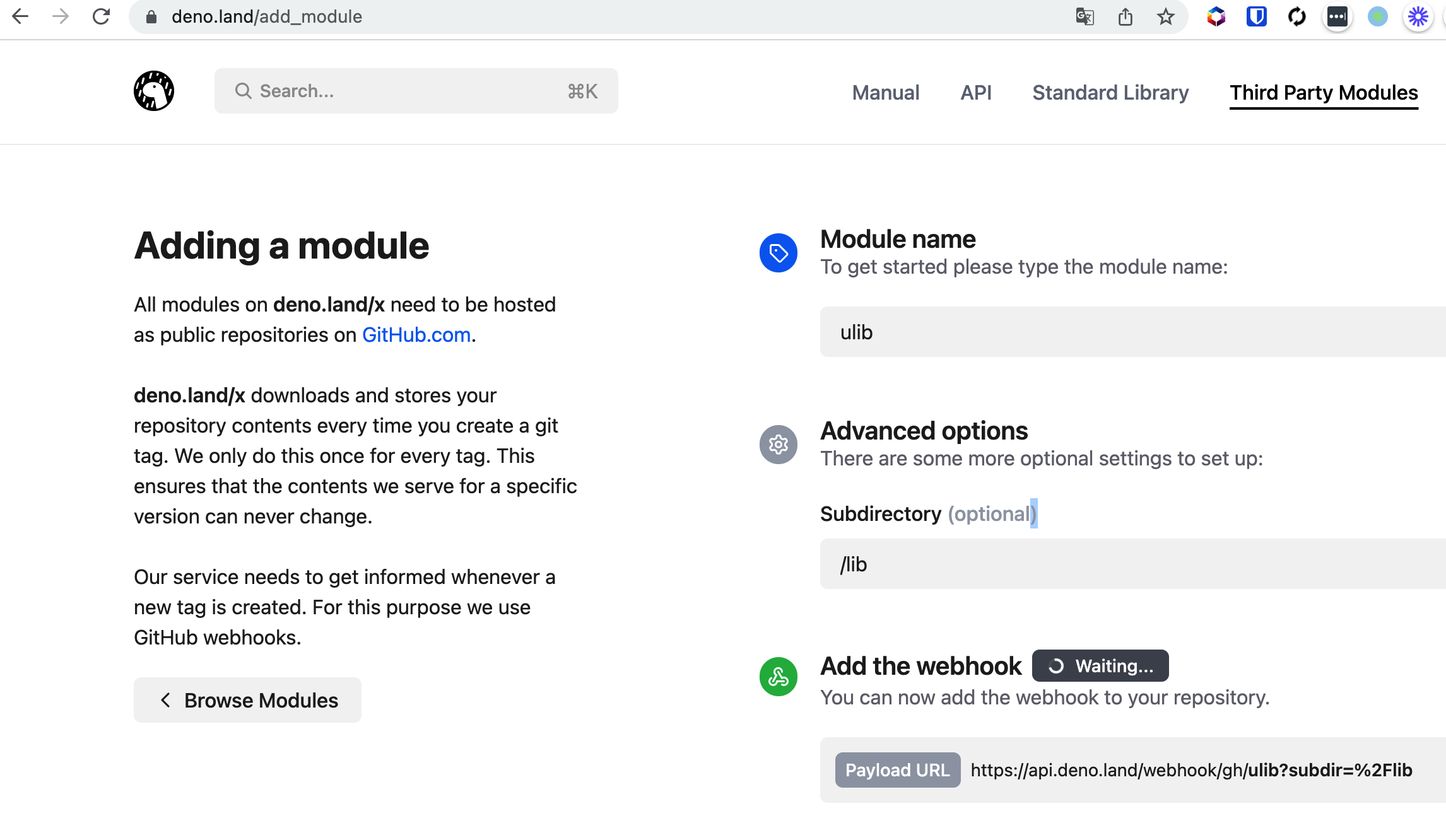Go back with the browser back arrow
The image size is (1446, 840).
(x=20, y=16)
